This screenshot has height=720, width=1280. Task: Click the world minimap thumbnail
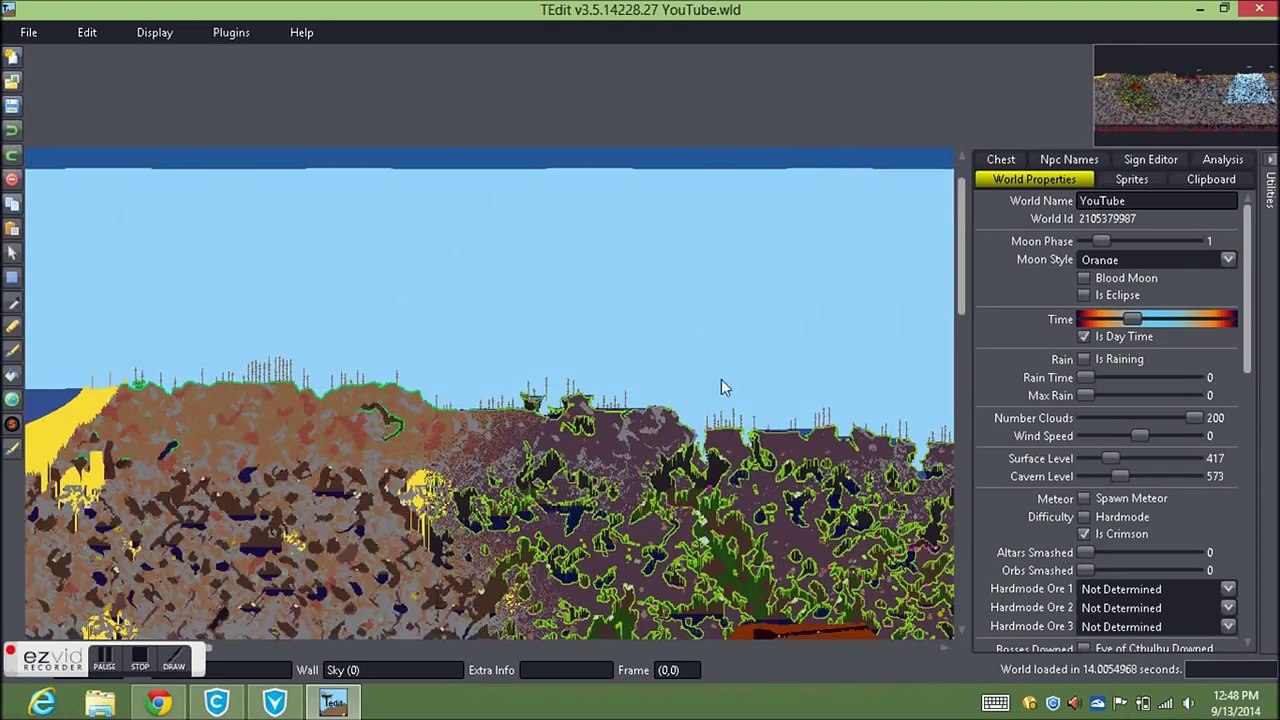1185,97
